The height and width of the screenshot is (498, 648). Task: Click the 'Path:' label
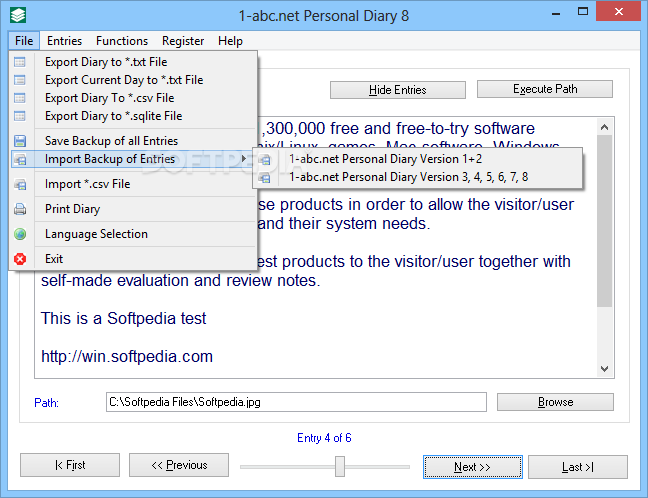[46, 403]
